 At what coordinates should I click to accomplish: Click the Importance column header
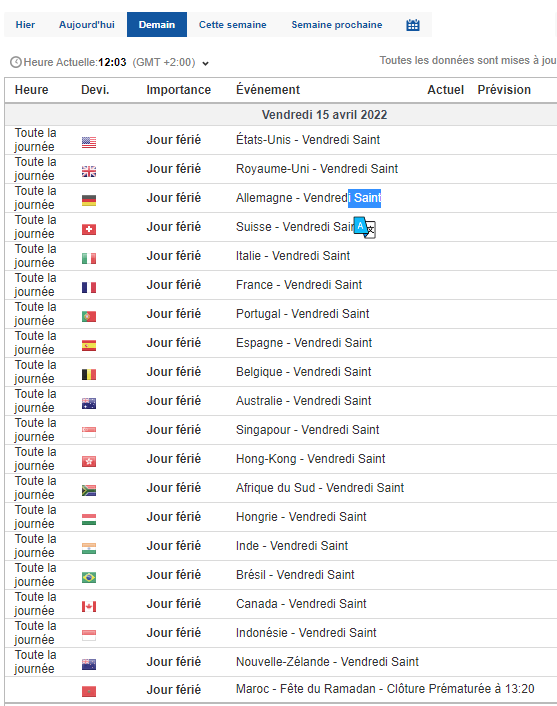pyautogui.click(x=178, y=90)
